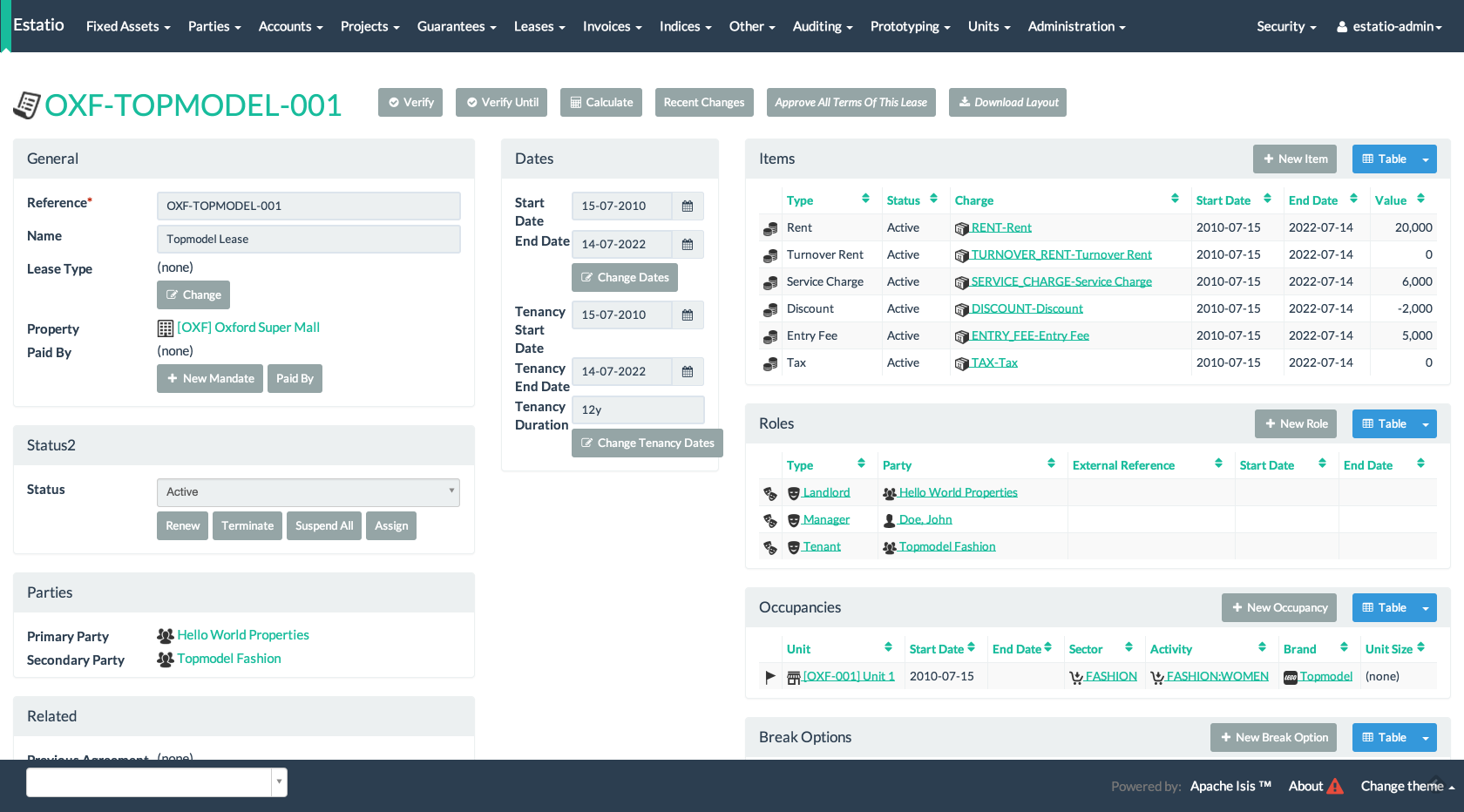Image resolution: width=1464 pixels, height=812 pixels.
Task: Sort Occupancies table by Sector column
Action: (x=1128, y=648)
